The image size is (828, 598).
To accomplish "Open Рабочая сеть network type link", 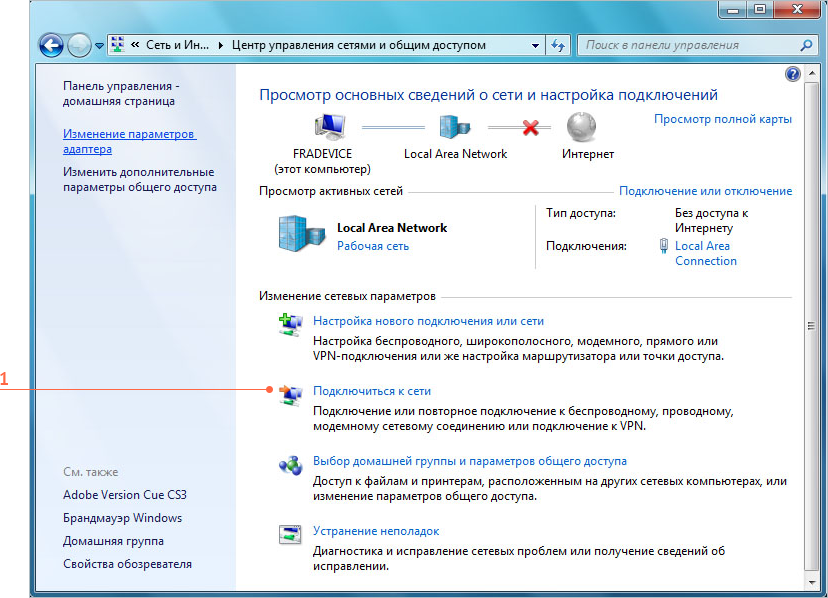I will click(373, 246).
